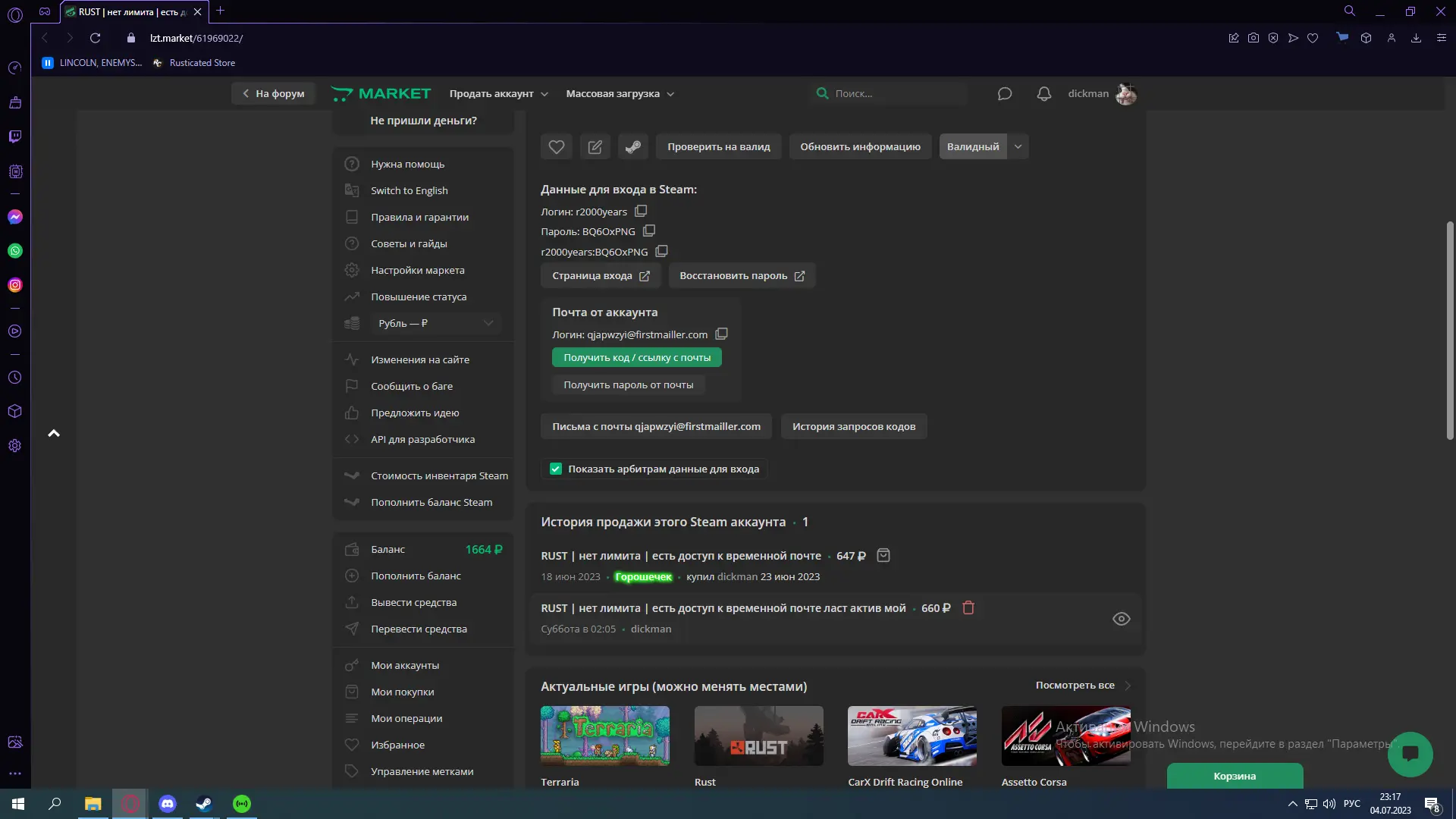The image size is (1456, 819).
Task: Click Получить пароль от почты button
Action: coord(628,384)
